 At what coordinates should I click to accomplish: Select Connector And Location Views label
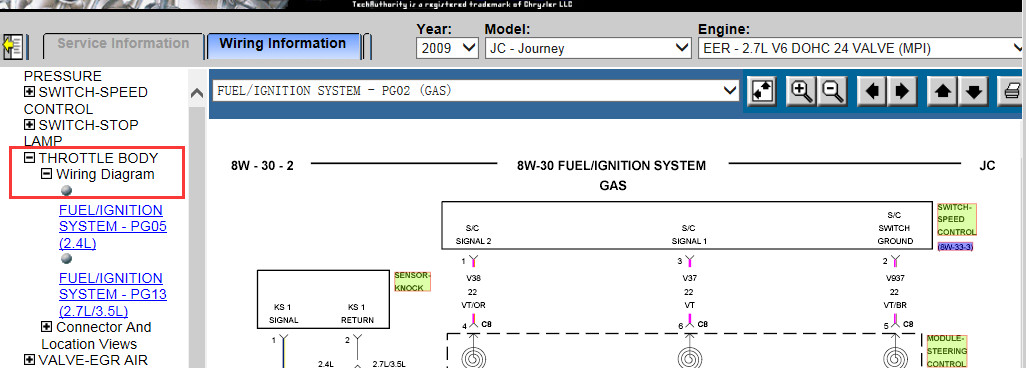pos(96,335)
